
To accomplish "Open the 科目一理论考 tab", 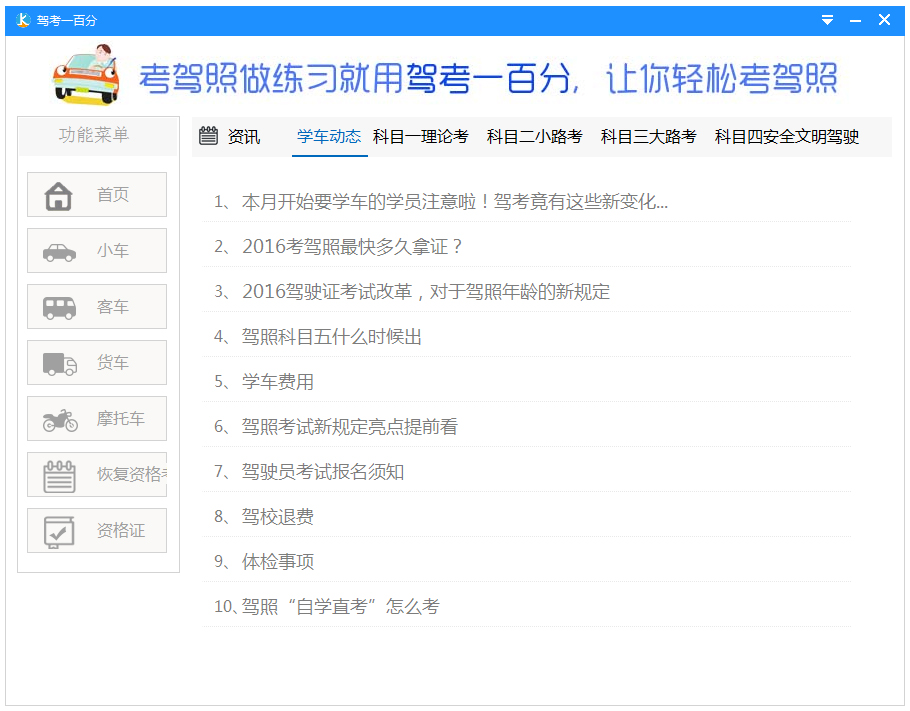I will 420,136.
